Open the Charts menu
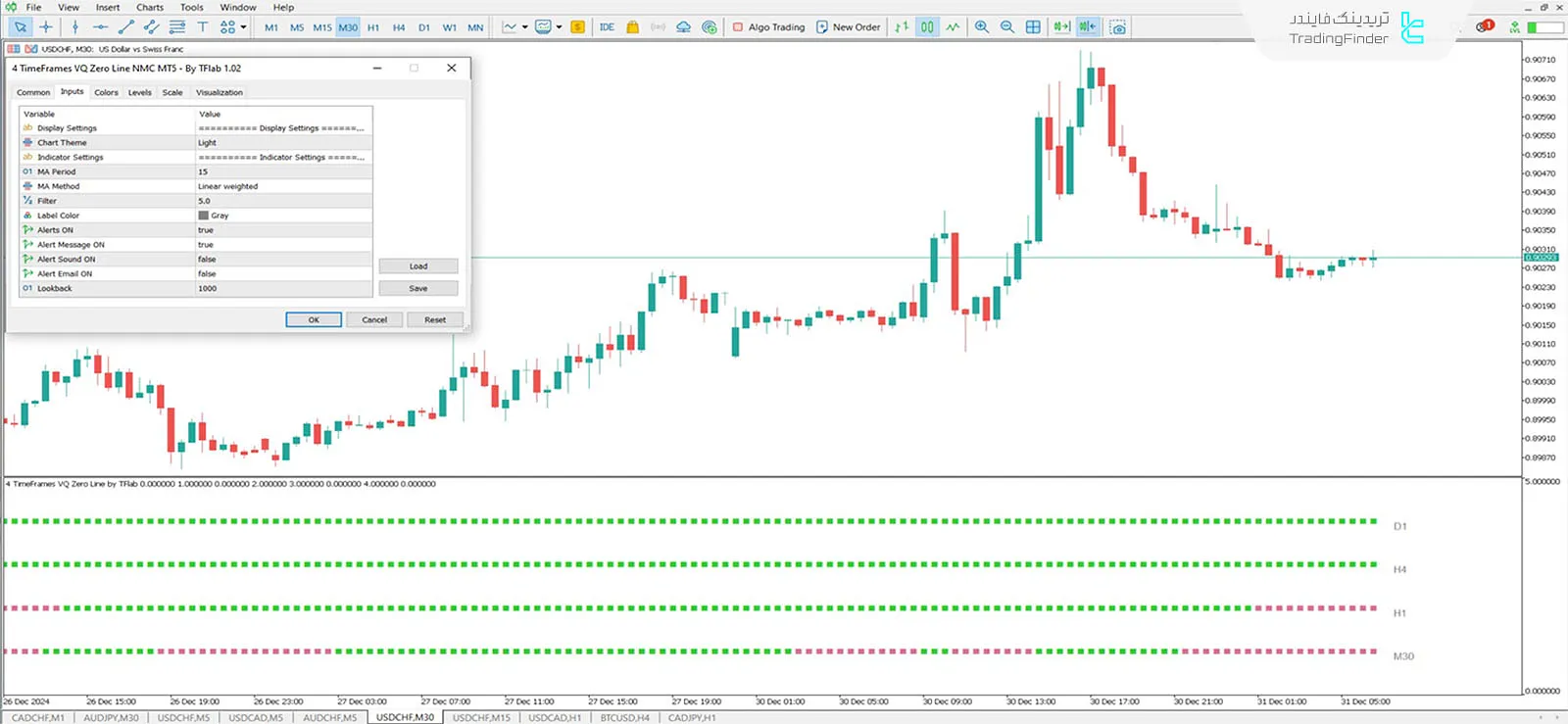1568x724 pixels. (150, 7)
